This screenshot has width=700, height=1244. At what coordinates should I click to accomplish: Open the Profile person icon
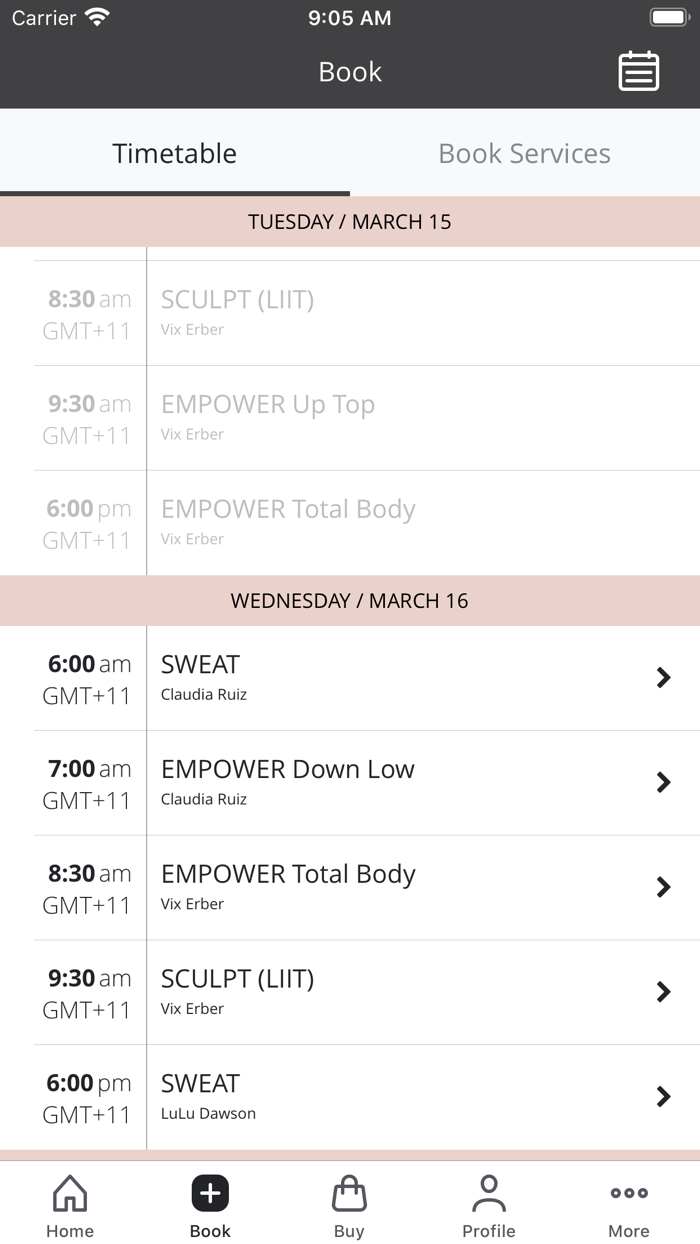(489, 1193)
